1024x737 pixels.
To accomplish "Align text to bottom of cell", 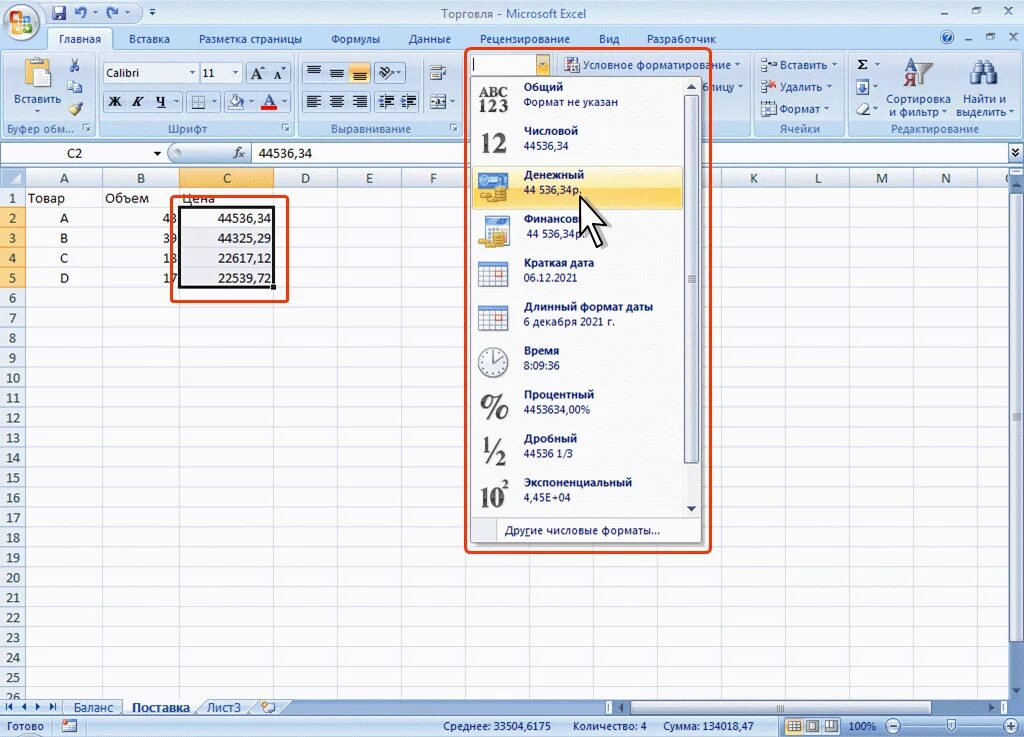I will [x=359, y=72].
